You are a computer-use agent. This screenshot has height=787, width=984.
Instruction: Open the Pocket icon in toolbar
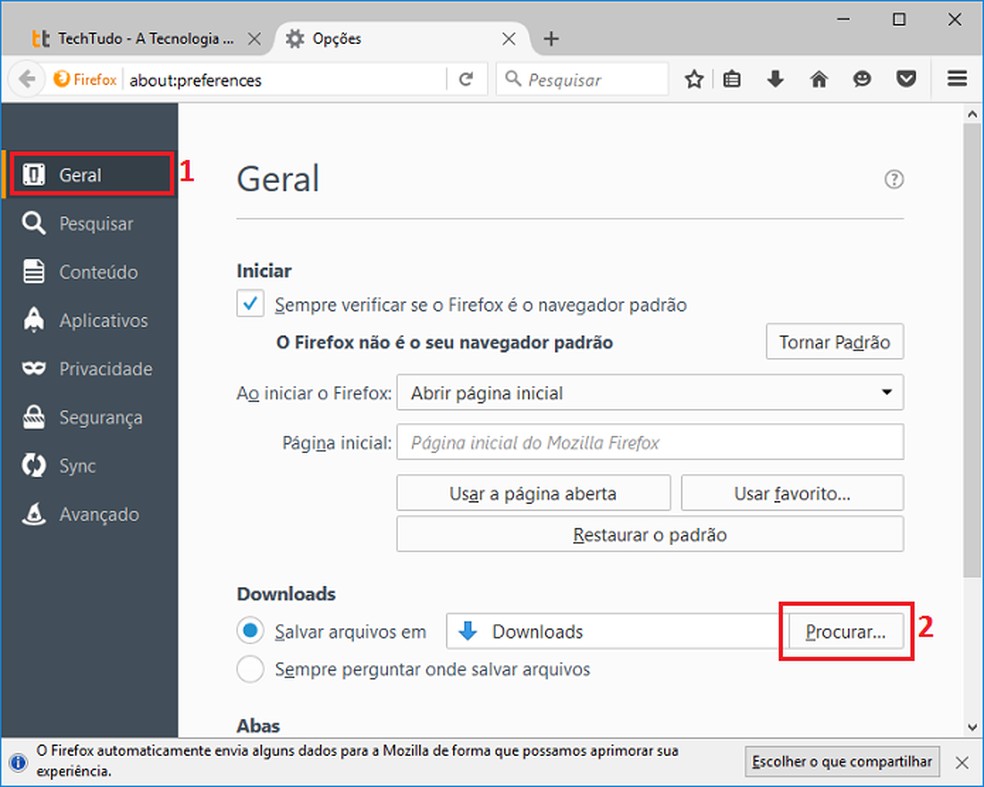[906, 79]
